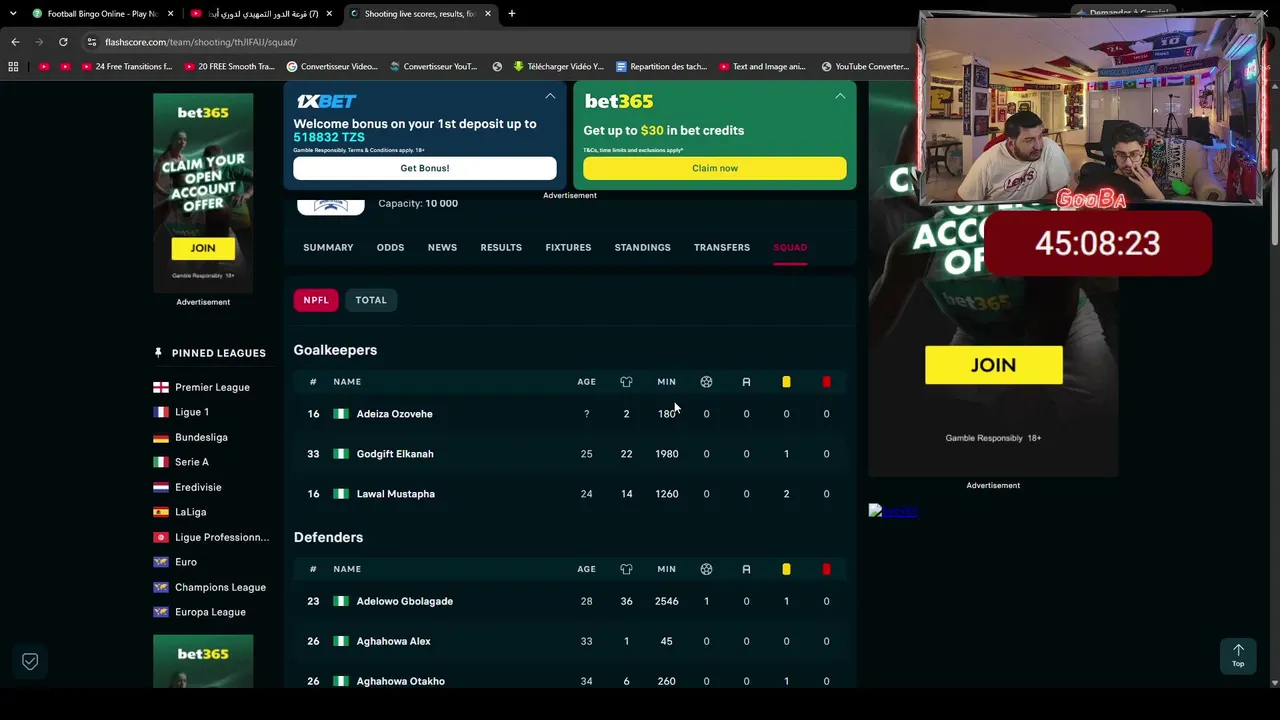Click the defenders appearances shirt icon
Image resolution: width=1280 pixels, height=720 pixels.
pos(626,569)
